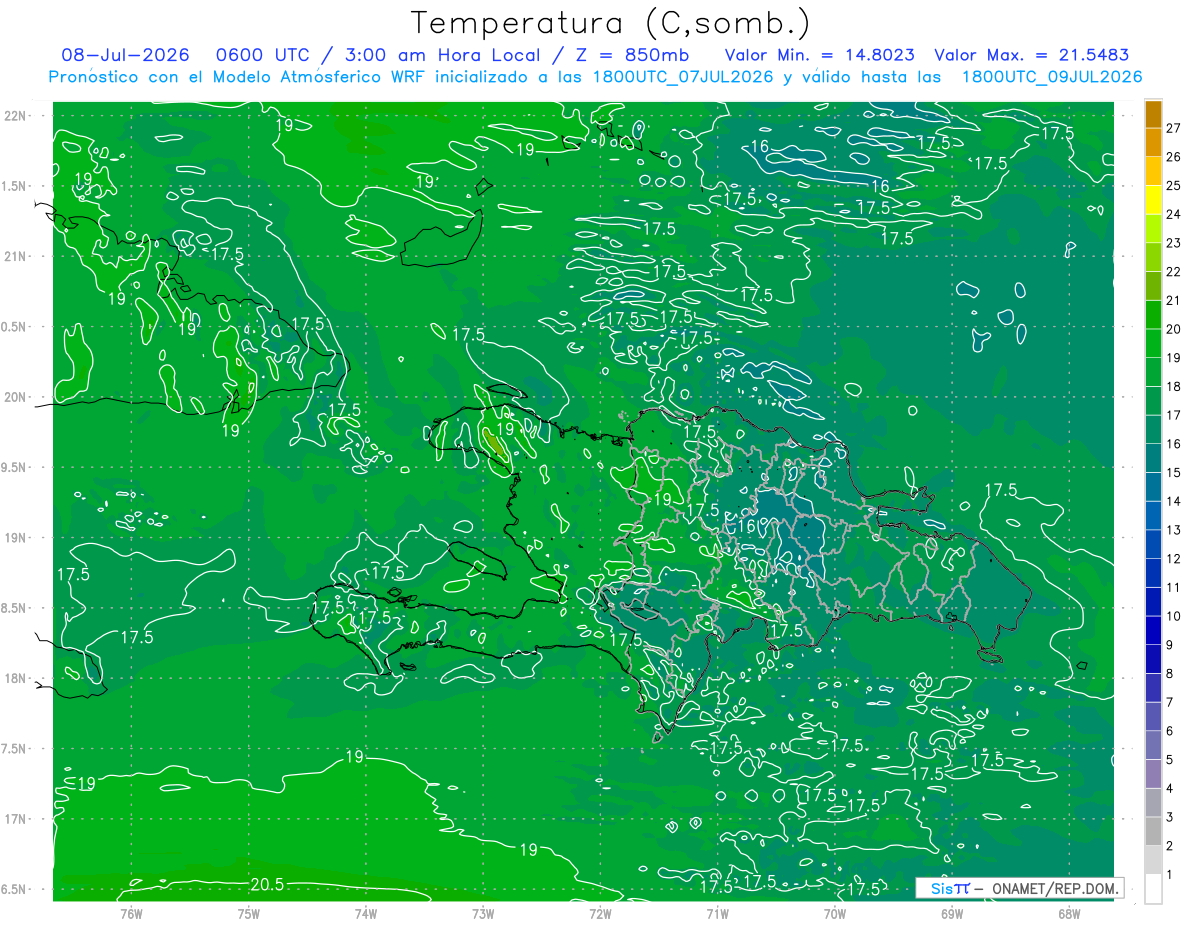Click the "69W" longitude axis label
The width and height of the screenshot is (1200, 927).
pyautogui.click(x=952, y=914)
